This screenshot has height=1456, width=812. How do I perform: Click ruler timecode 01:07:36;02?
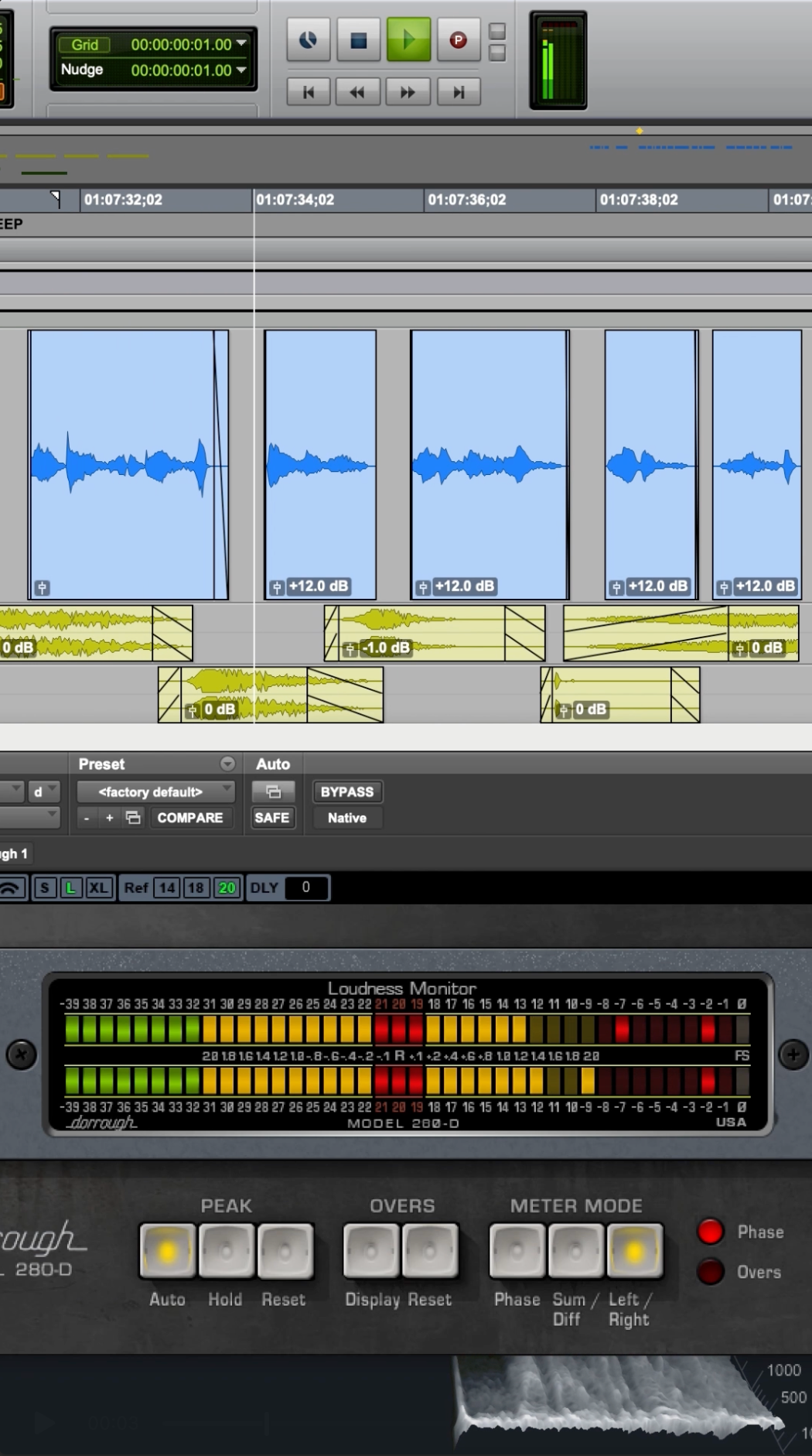coord(467,200)
